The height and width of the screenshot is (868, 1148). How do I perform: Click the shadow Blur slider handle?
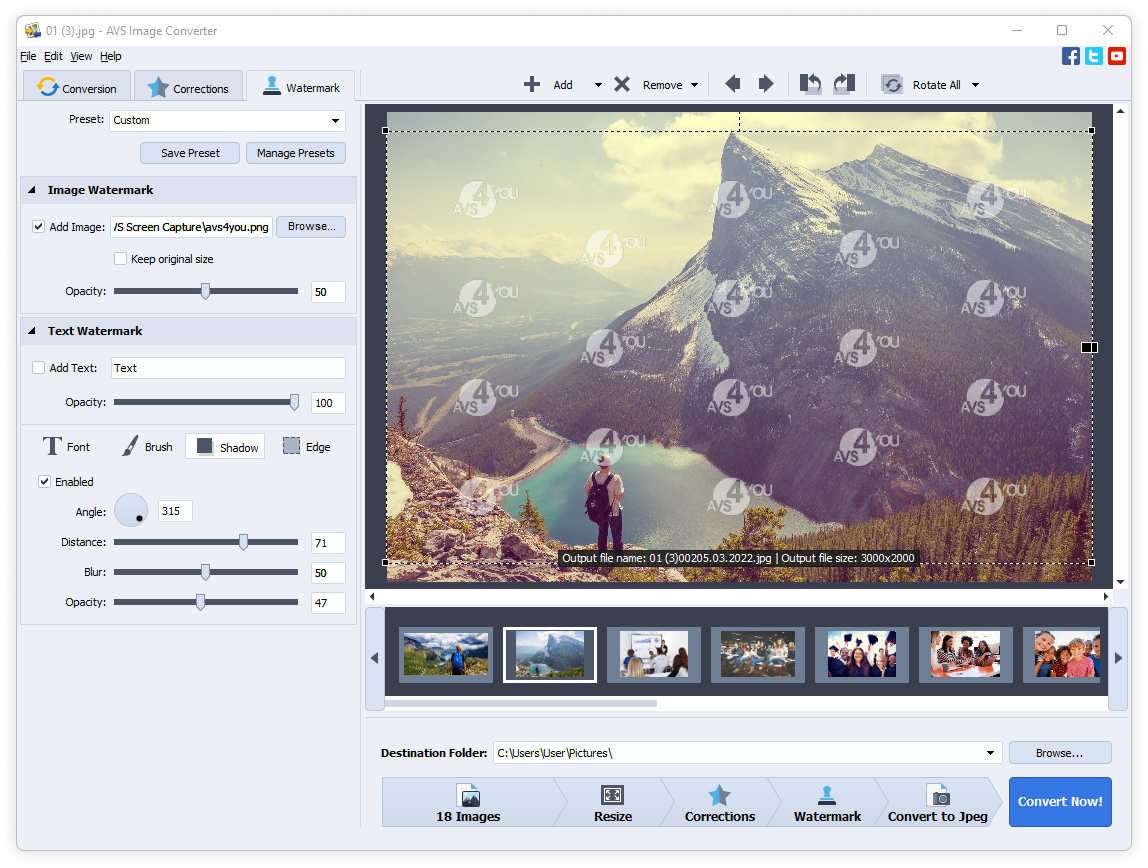coord(206,572)
